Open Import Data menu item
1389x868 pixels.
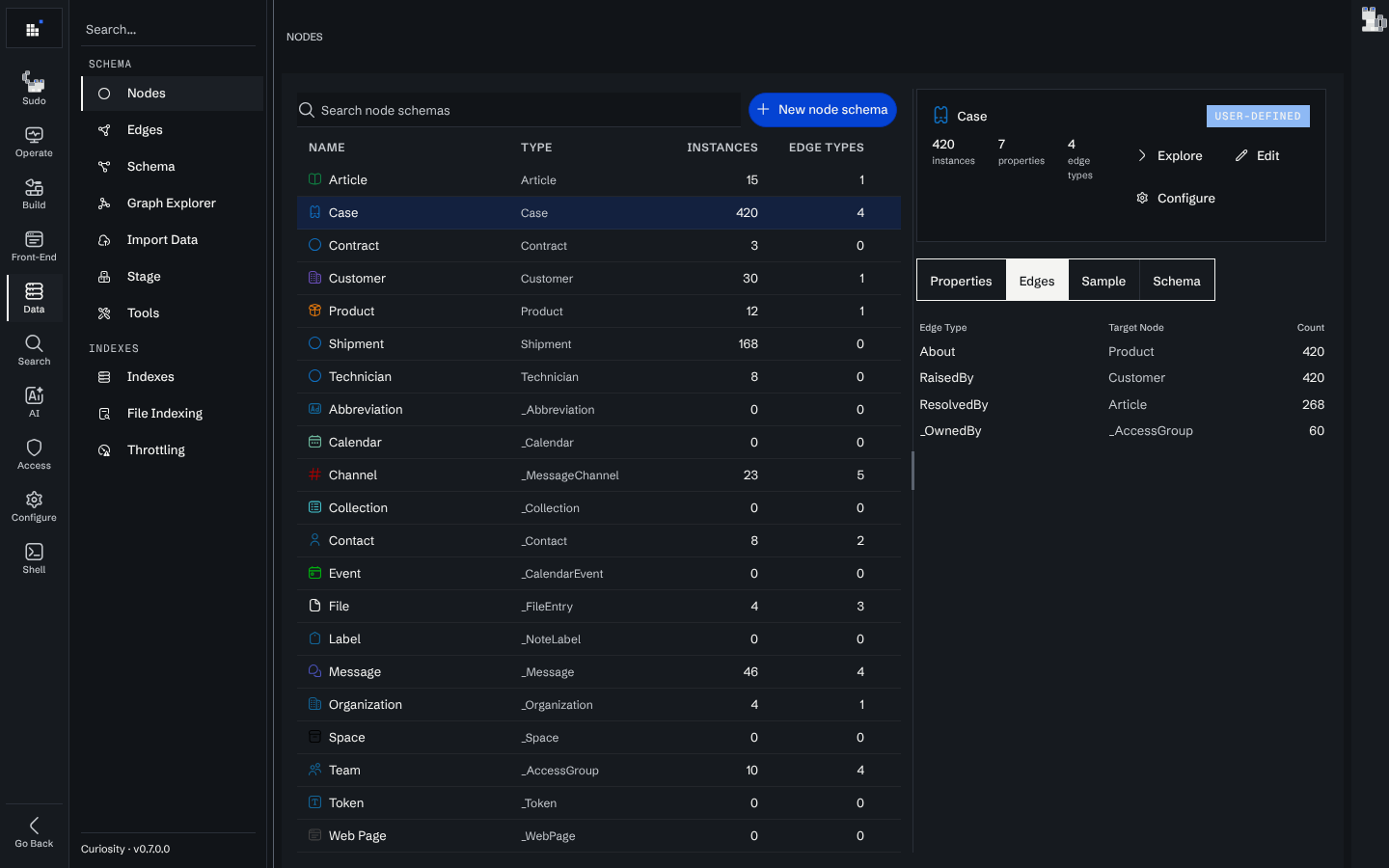[x=172, y=240]
